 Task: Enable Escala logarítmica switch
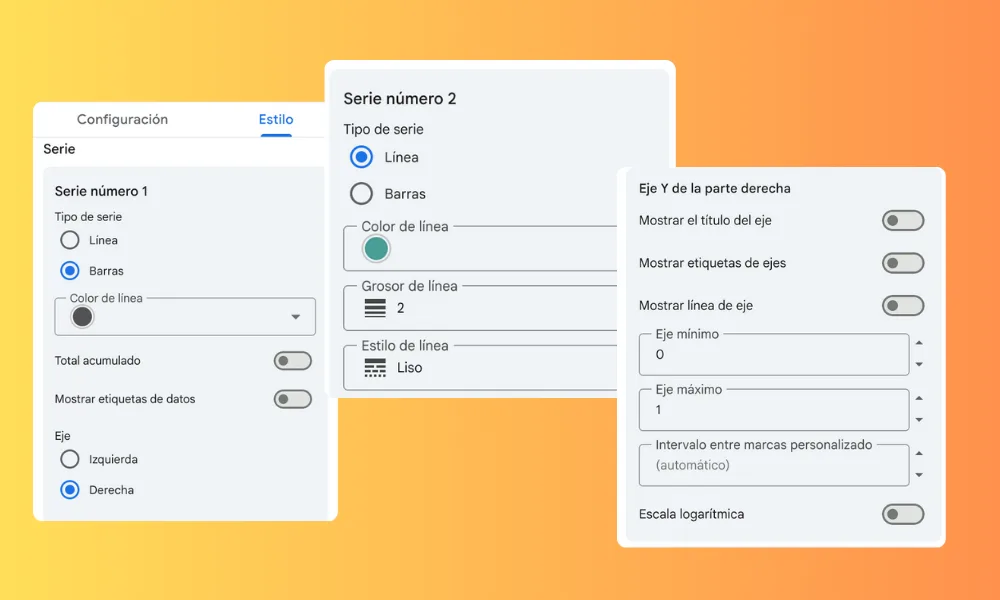point(902,514)
